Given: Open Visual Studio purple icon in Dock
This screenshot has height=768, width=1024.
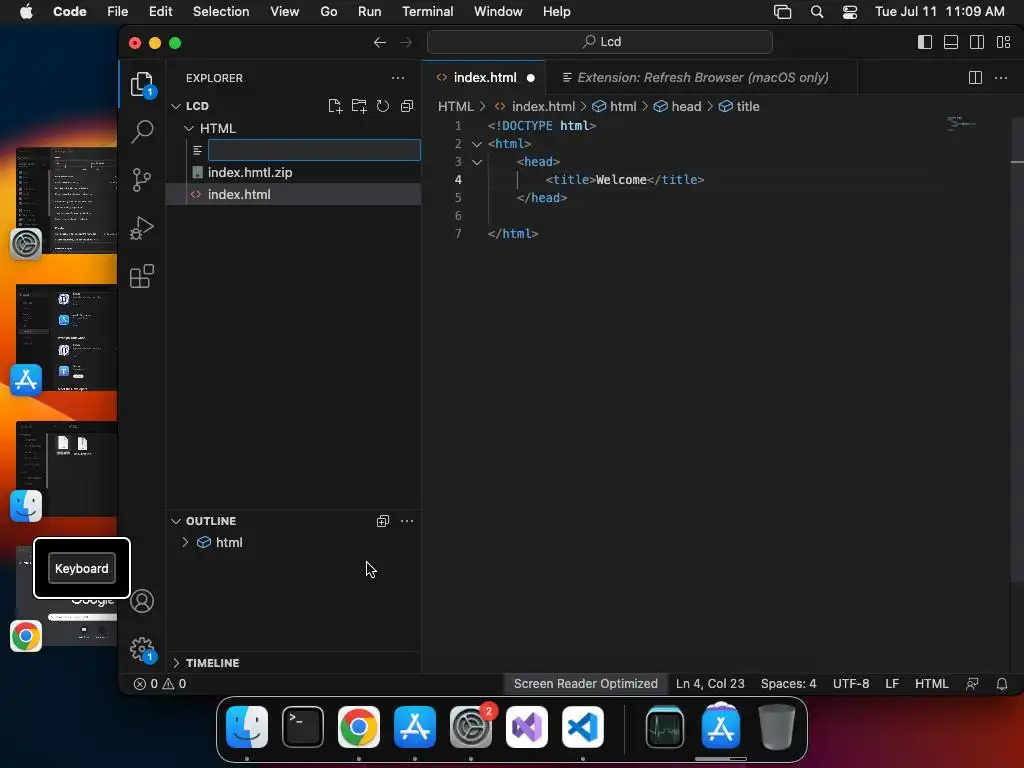Looking at the screenshot, I should point(526,727).
